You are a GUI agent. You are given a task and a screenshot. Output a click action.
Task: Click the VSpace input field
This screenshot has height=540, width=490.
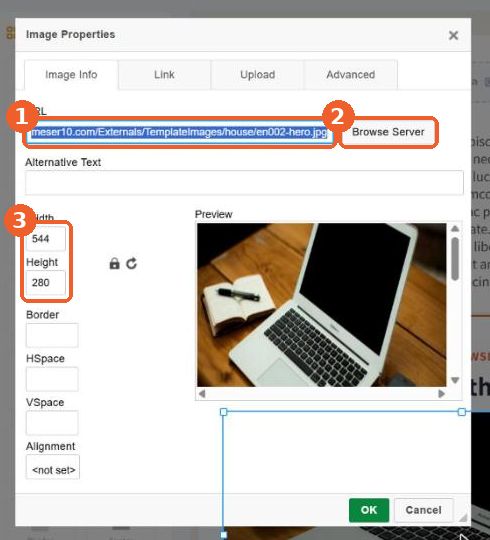[x=52, y=423]
